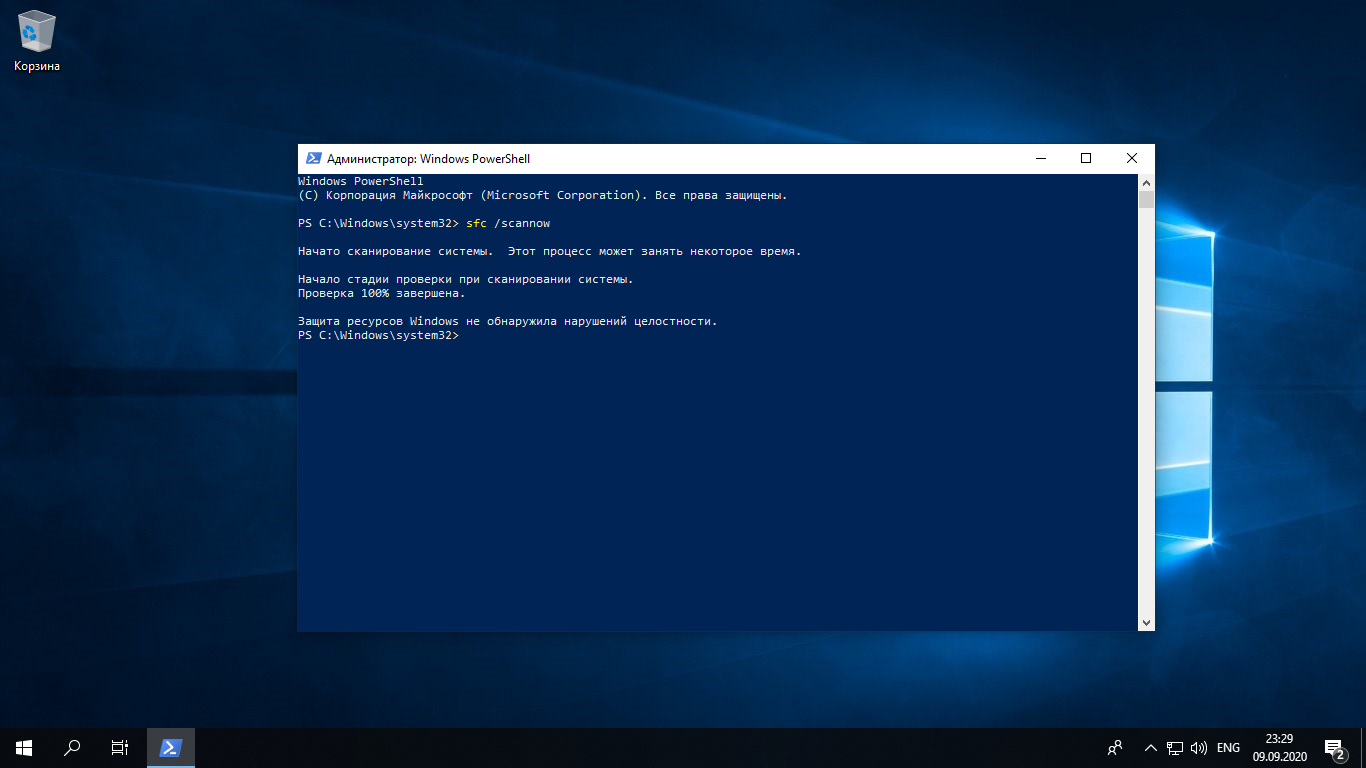Show hidden tray icons chevron
The image size is (1366, 768).
1150,747
